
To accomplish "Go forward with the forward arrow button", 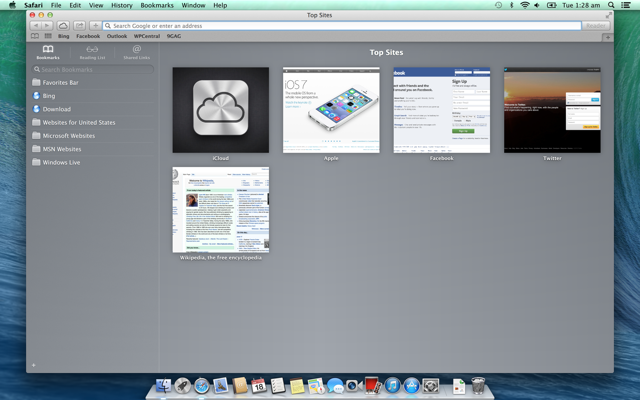I will pyautogui.click(x=47, y=25).
